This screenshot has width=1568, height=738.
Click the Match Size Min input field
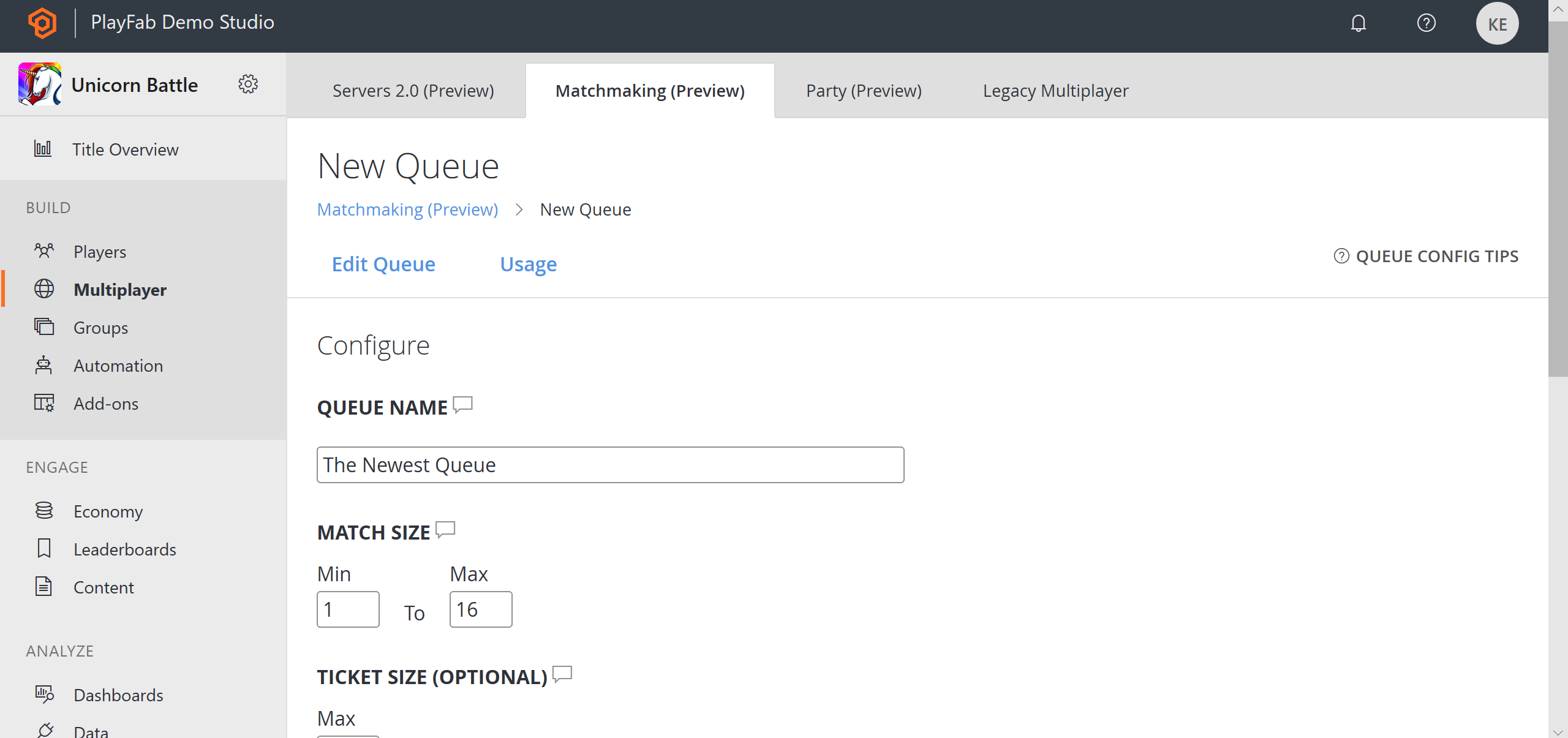click(347, 609)
